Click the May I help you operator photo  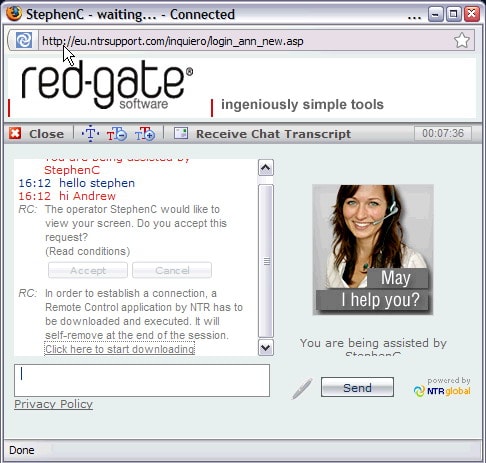(x=373, y=250)
